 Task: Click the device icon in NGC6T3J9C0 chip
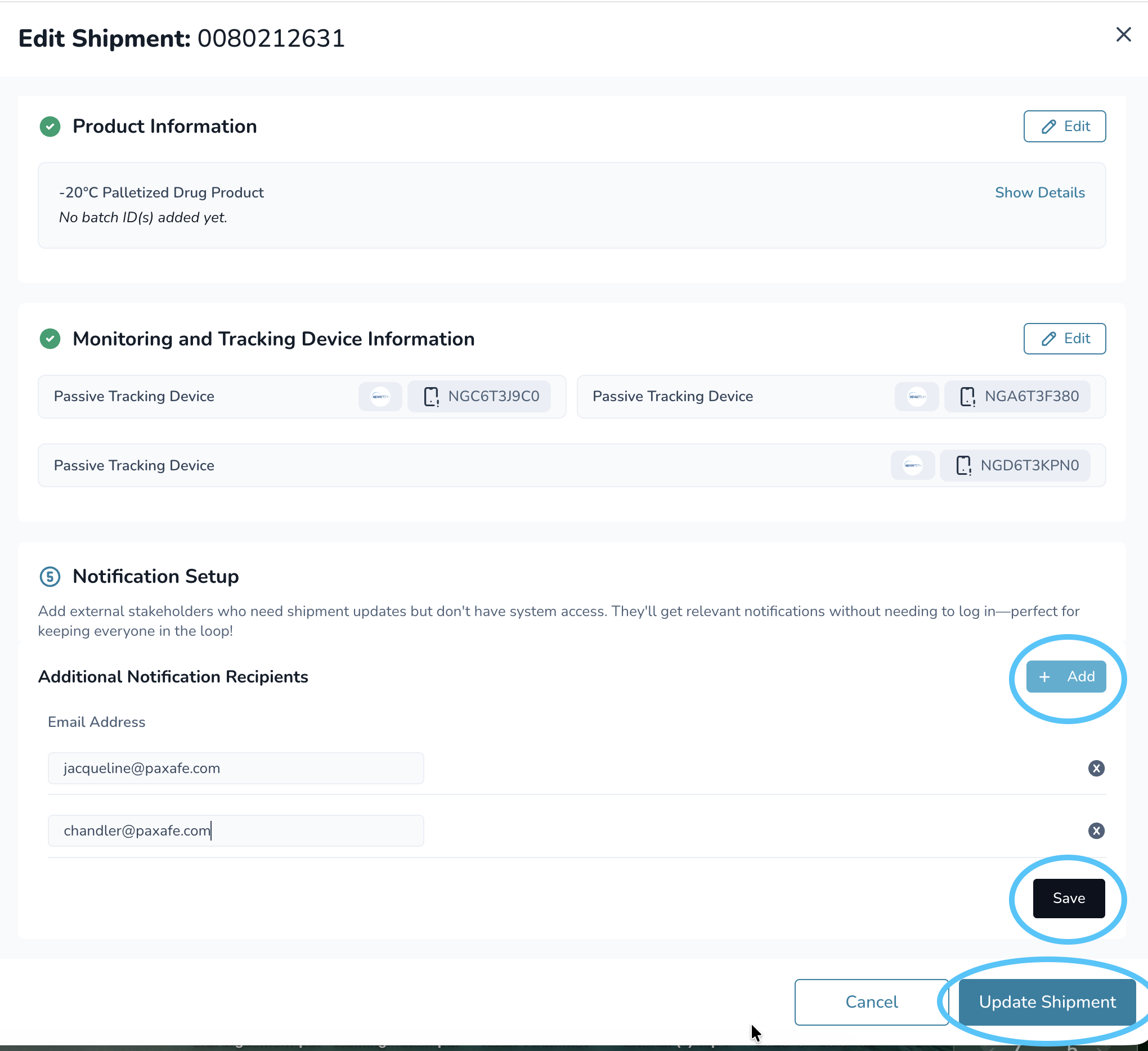click(431, 396)
